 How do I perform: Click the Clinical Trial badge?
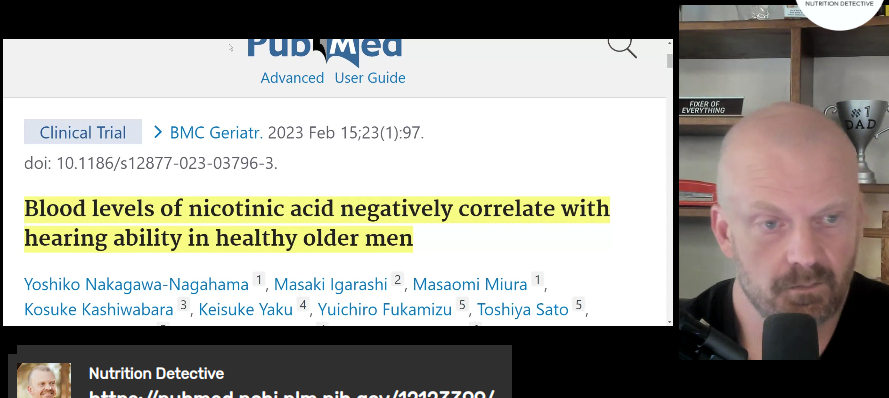(x=83, y=132)
